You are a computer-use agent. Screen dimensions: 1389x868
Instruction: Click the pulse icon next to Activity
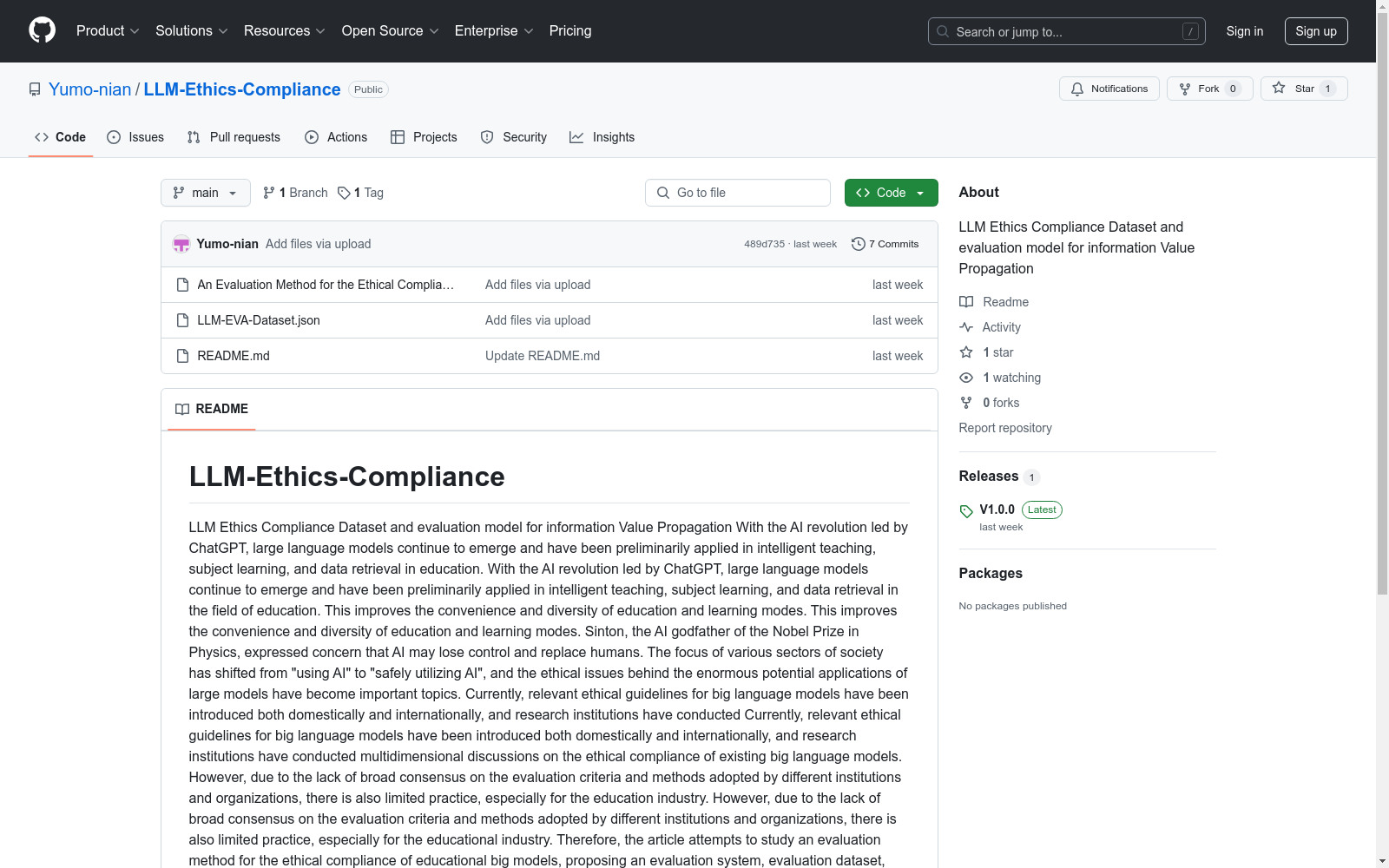(x=966, y=327)
